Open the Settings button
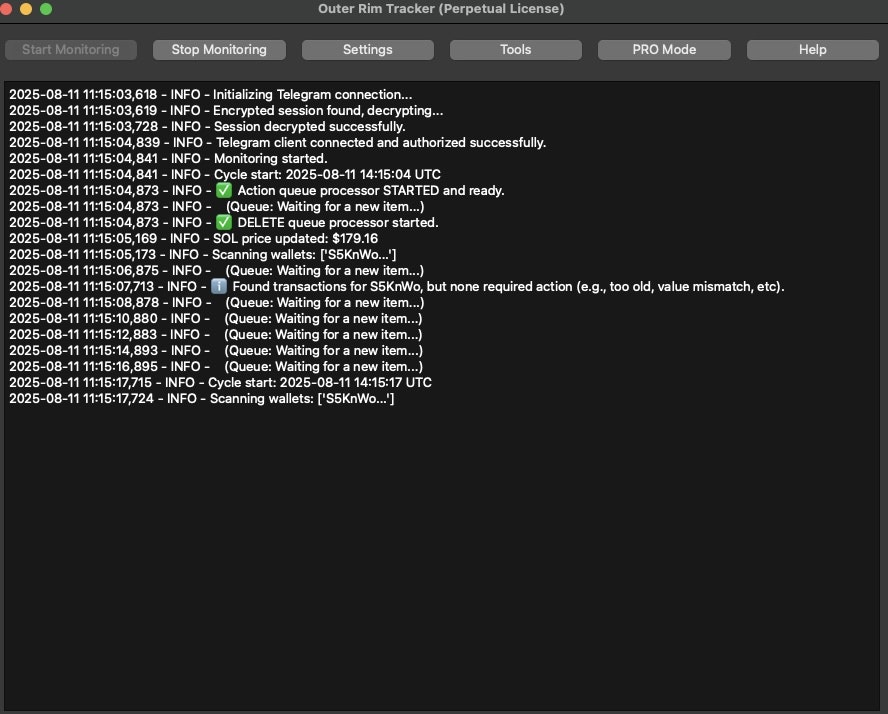The image size is (888, 714). (x=368, y=50)
